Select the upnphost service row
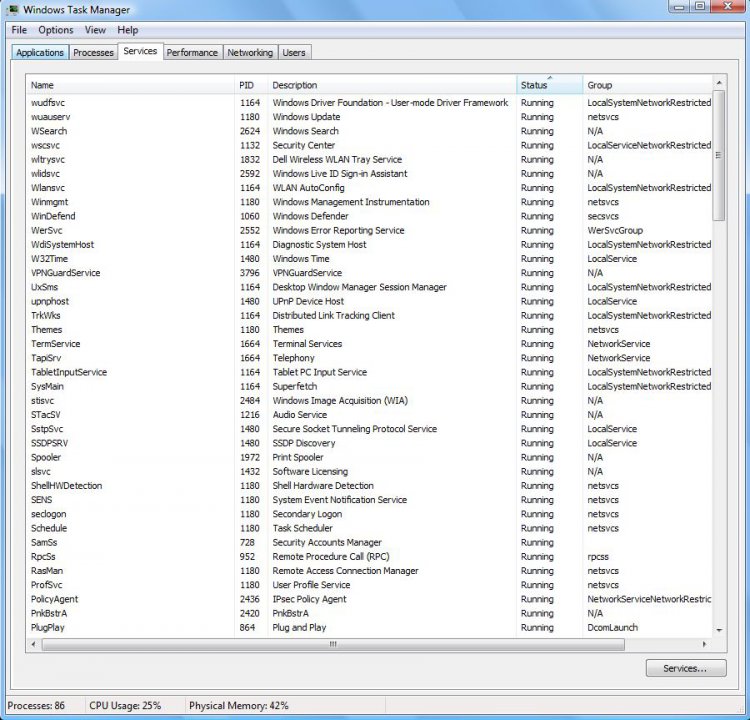Image resolution: width=750 pixels, height=720 pixels. pos(369,301)
